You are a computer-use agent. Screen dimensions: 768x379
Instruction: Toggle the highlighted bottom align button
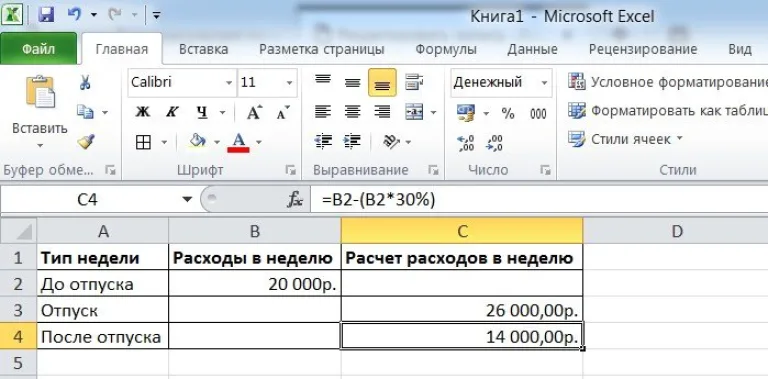pos(382,82)
